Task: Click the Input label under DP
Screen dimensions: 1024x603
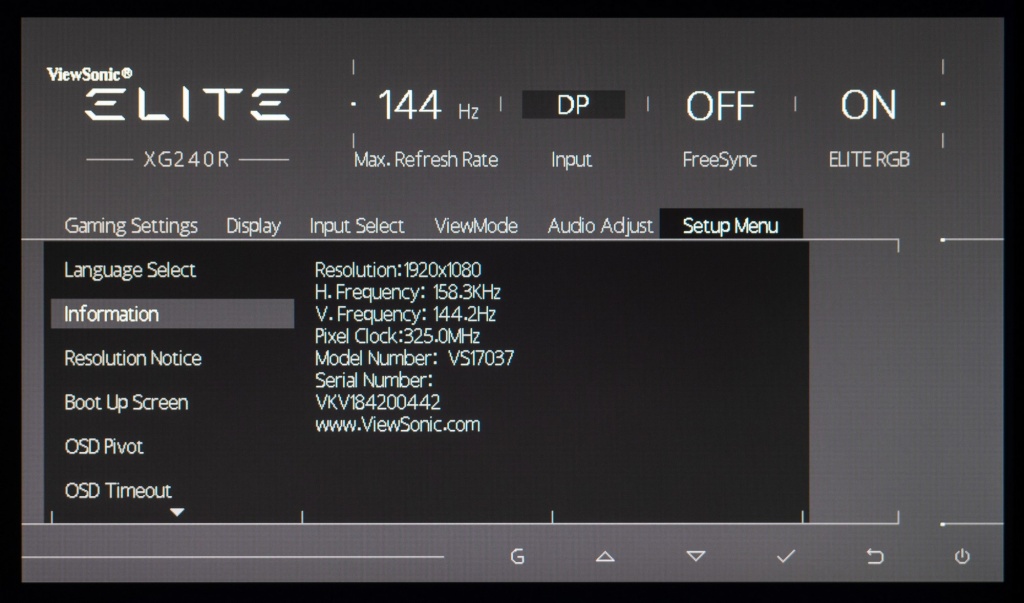Action: [x=571, y=160]
